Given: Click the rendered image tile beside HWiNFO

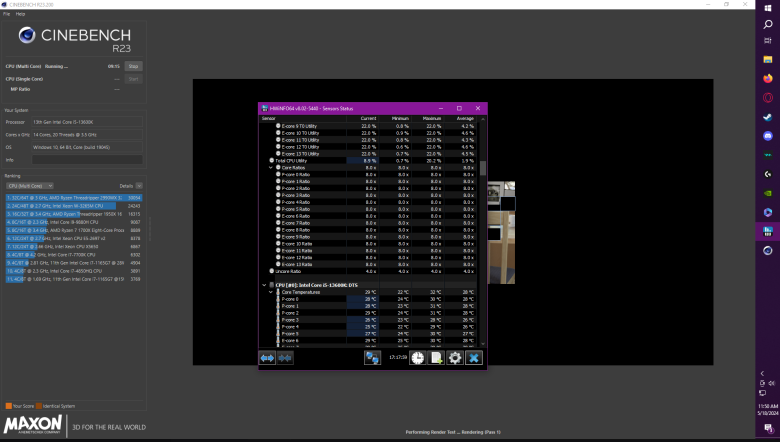Looking at the screenshot, I should point(501,233).
